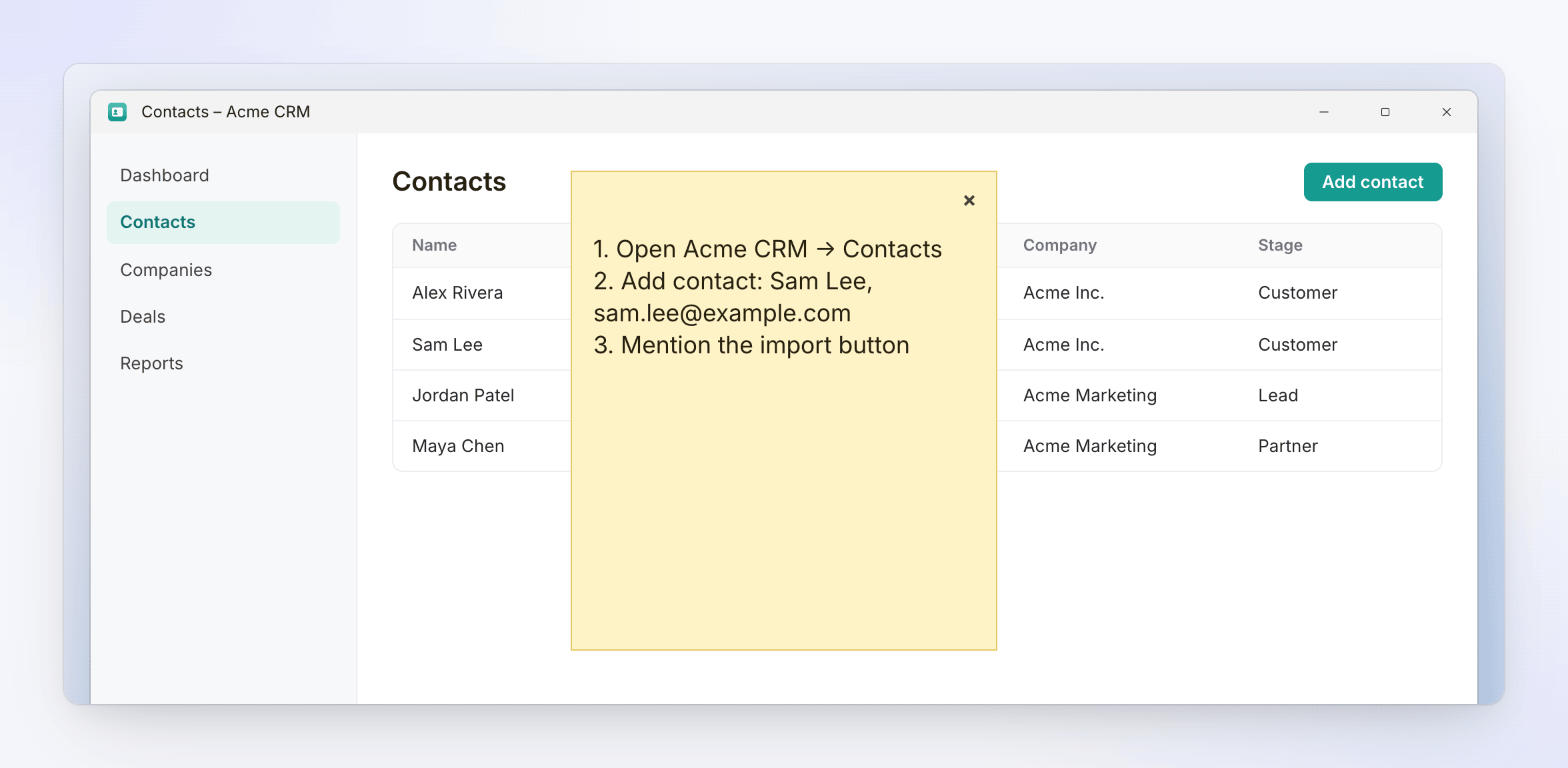This screenshot has width=1568, height=768.
Task: Minimize the Acme CRM window
Action: pos(1324,112)
